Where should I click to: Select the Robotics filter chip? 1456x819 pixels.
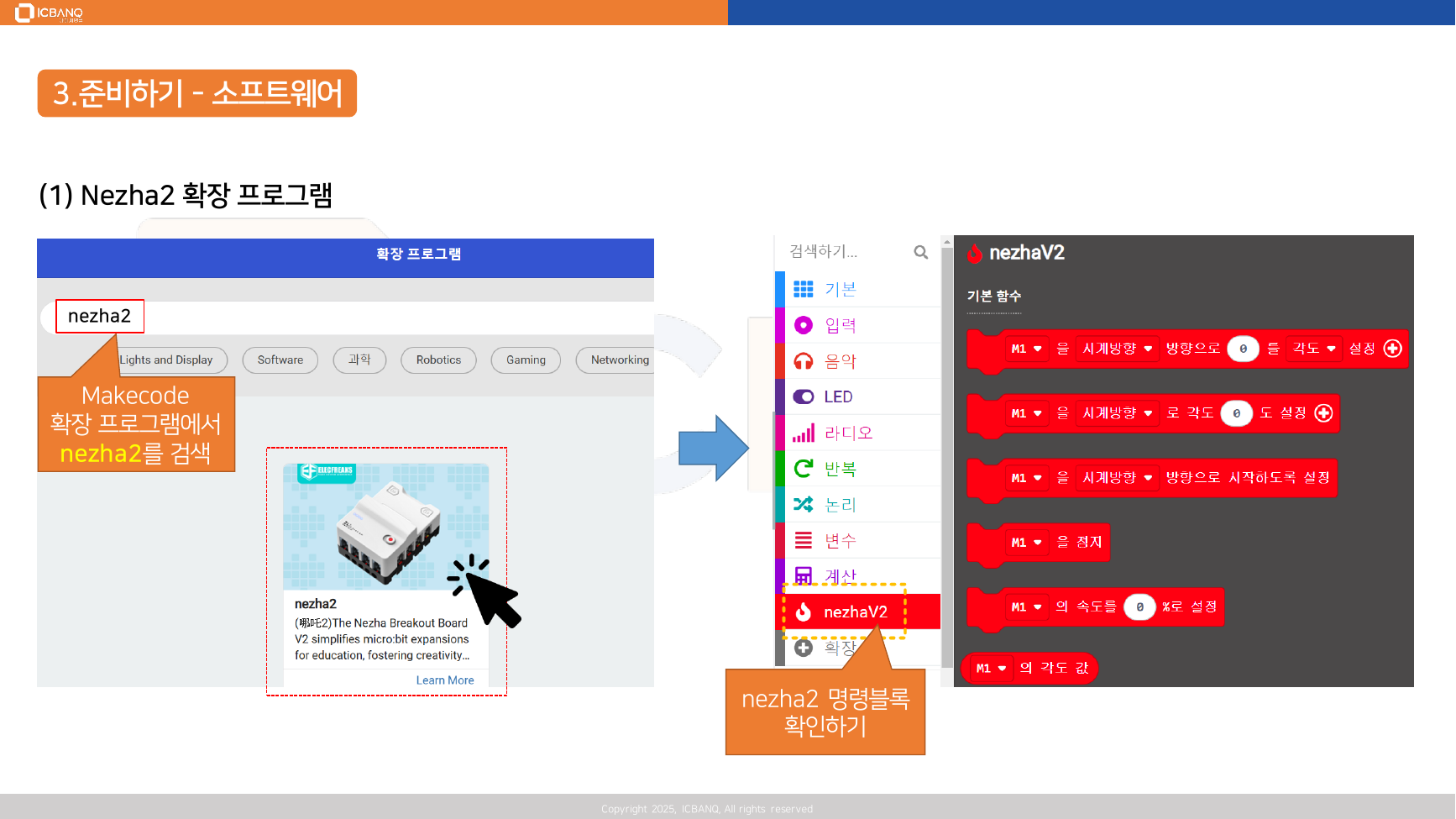439,360
